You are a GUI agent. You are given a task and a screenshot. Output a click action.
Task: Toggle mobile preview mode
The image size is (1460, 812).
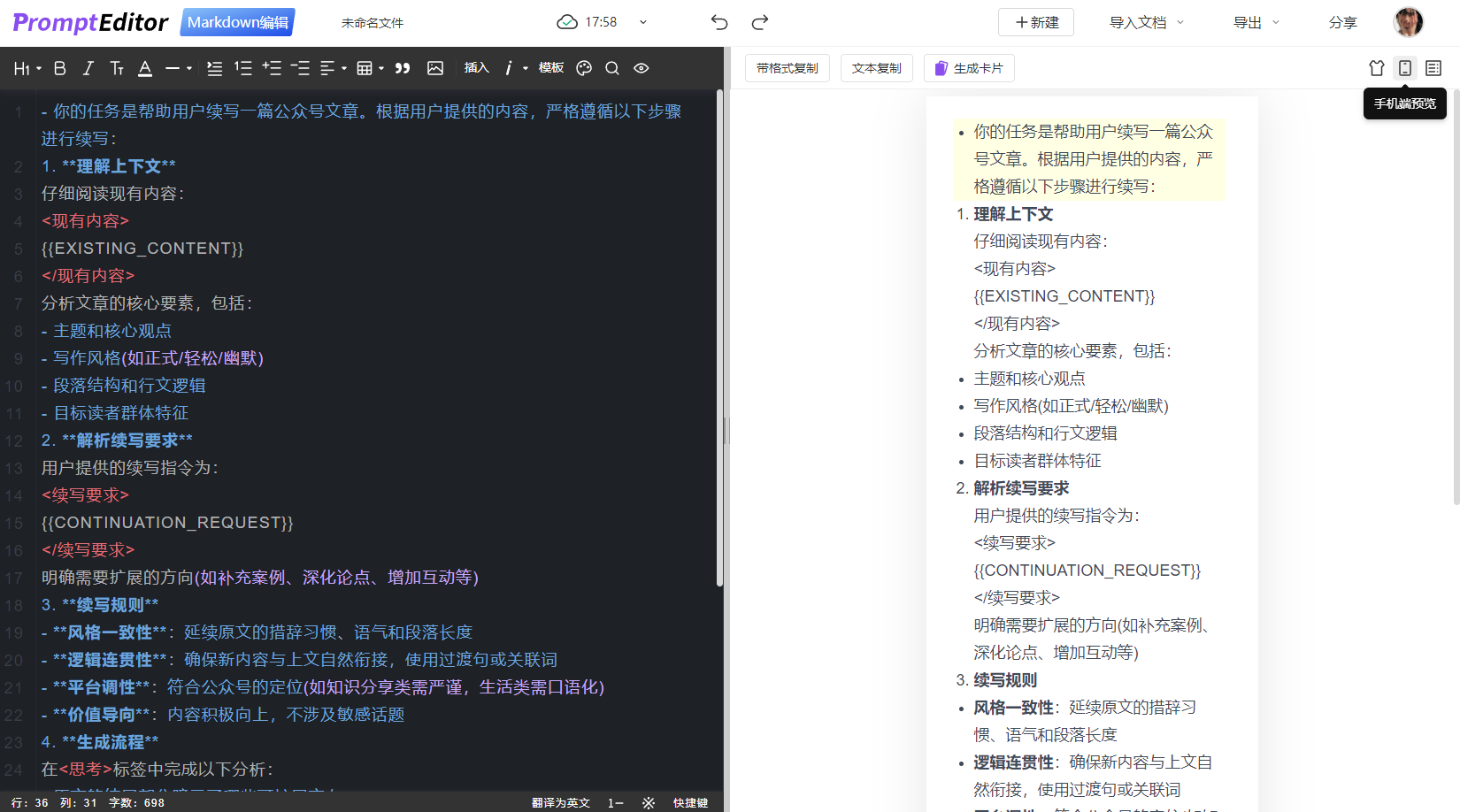click(x=1404, y=68)
